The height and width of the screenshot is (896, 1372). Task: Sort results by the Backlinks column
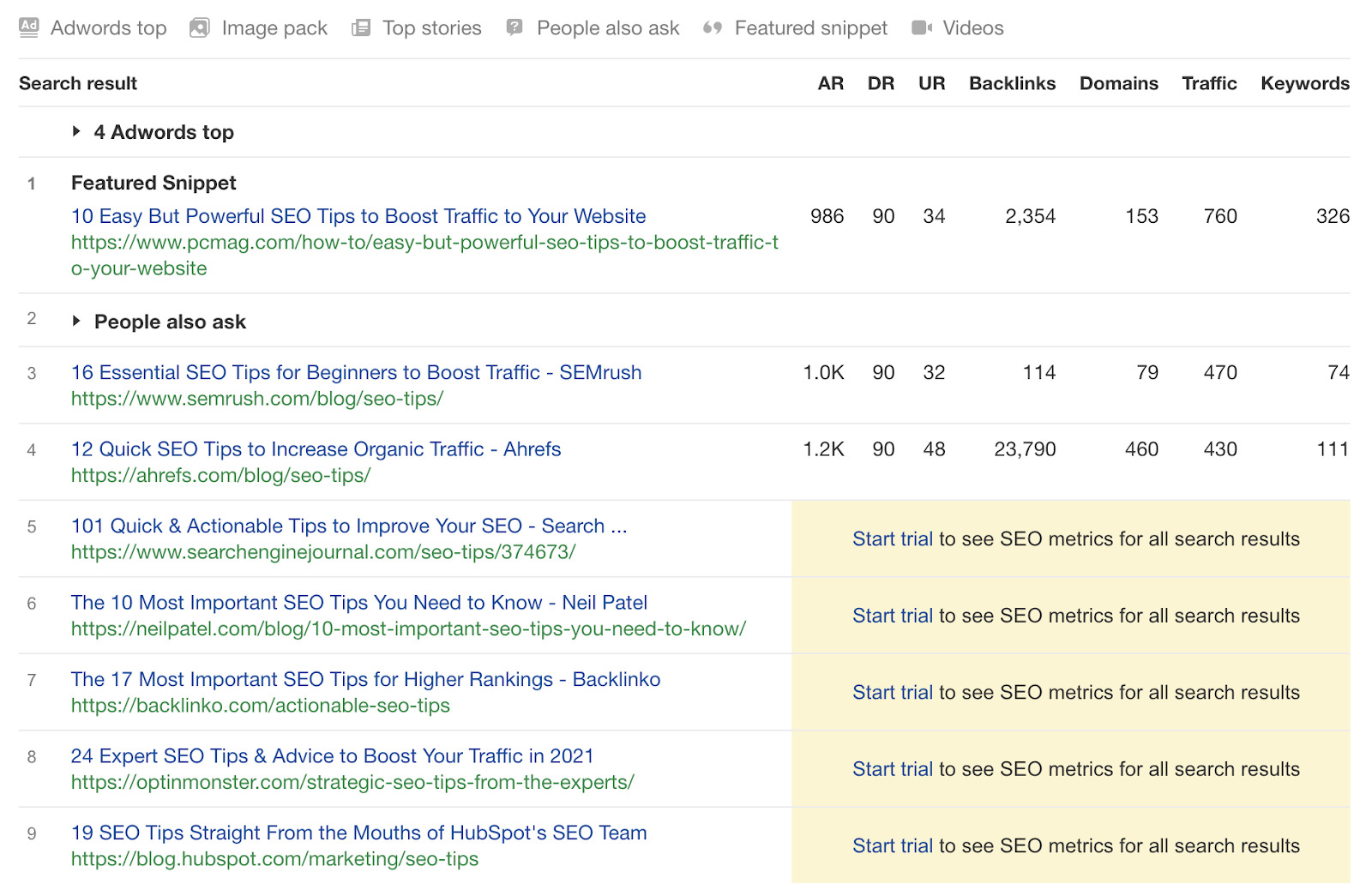pos(1012,83)
